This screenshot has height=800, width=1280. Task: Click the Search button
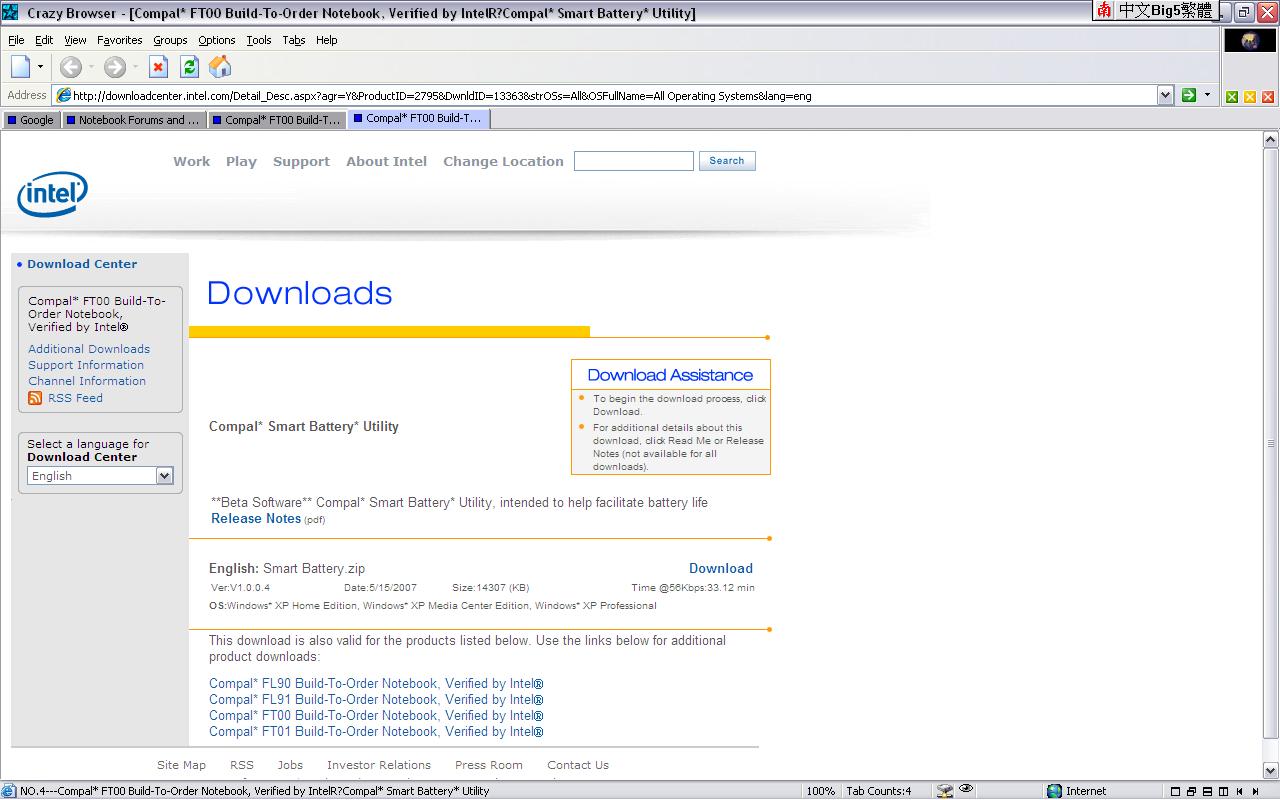727,161
